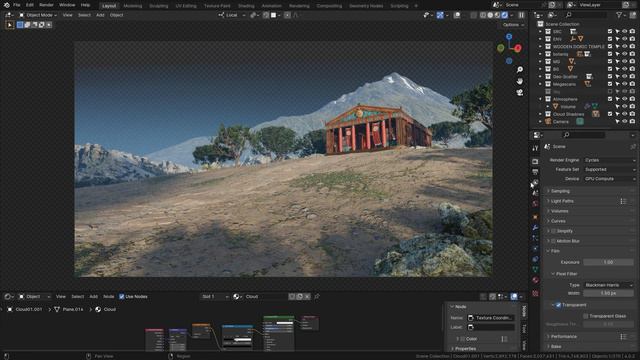The height and width of the screenshot is (360, 640).
Task: Switch to the Geometry Nodes workspace tab
Action: point(366,6)
